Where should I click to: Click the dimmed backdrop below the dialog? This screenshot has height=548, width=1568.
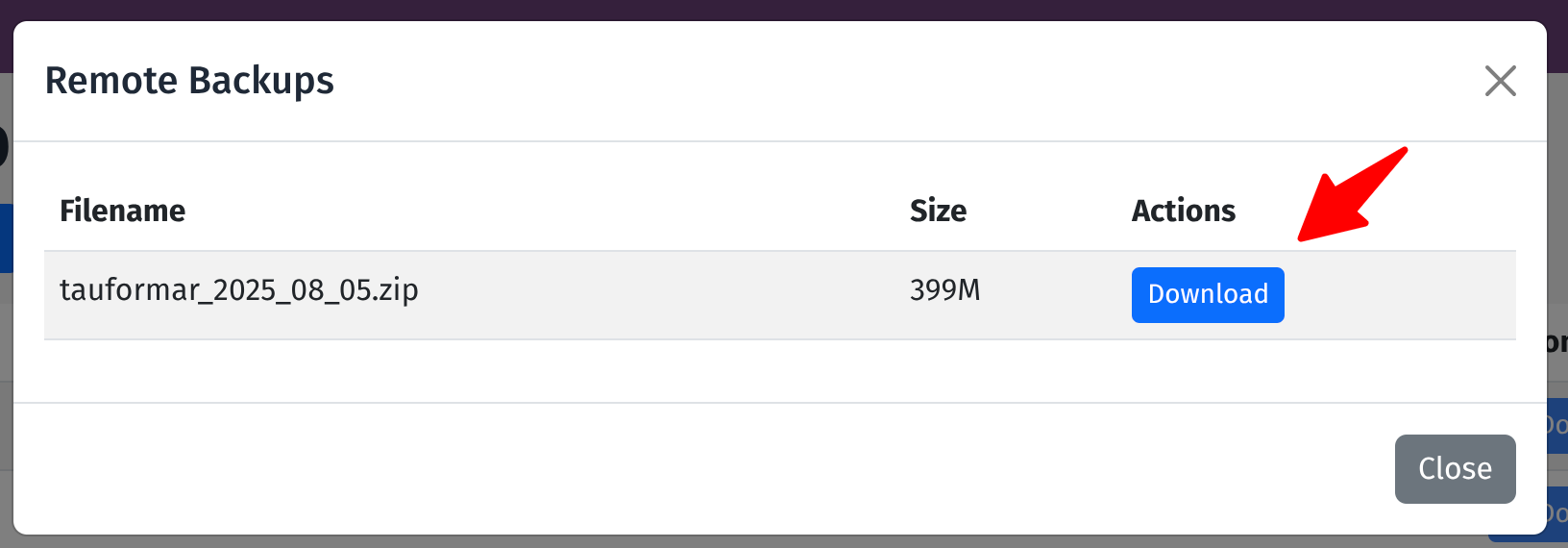pyautogui.click(x=769, y=542)
